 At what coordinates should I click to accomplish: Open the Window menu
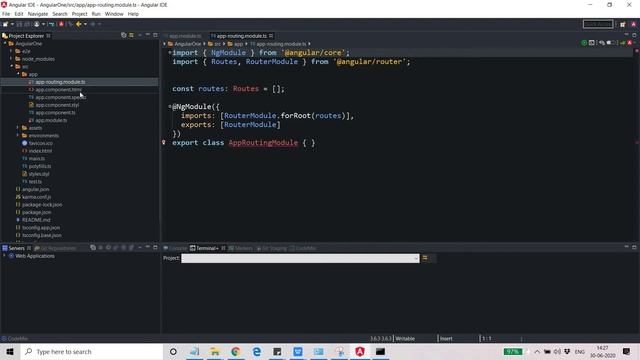pyautogui.click(x=114, y=14)
